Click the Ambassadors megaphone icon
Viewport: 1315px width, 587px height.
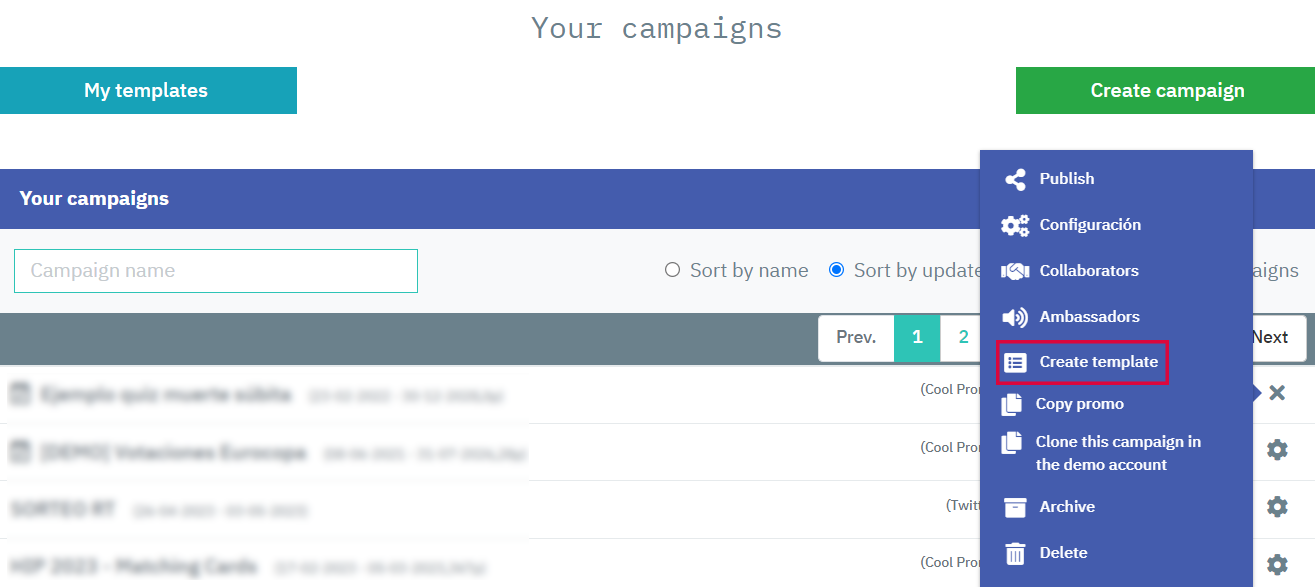(1015, 317)
